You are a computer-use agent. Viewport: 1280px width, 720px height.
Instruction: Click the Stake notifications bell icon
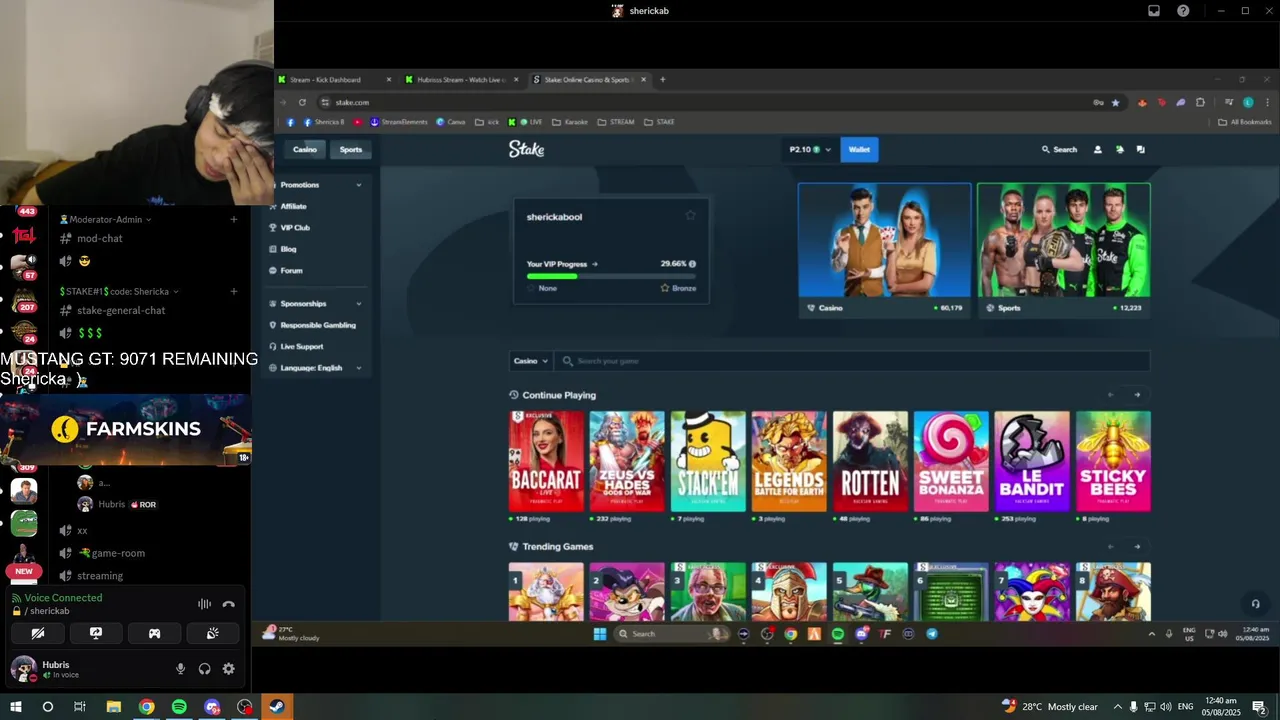click(1119, 149)
